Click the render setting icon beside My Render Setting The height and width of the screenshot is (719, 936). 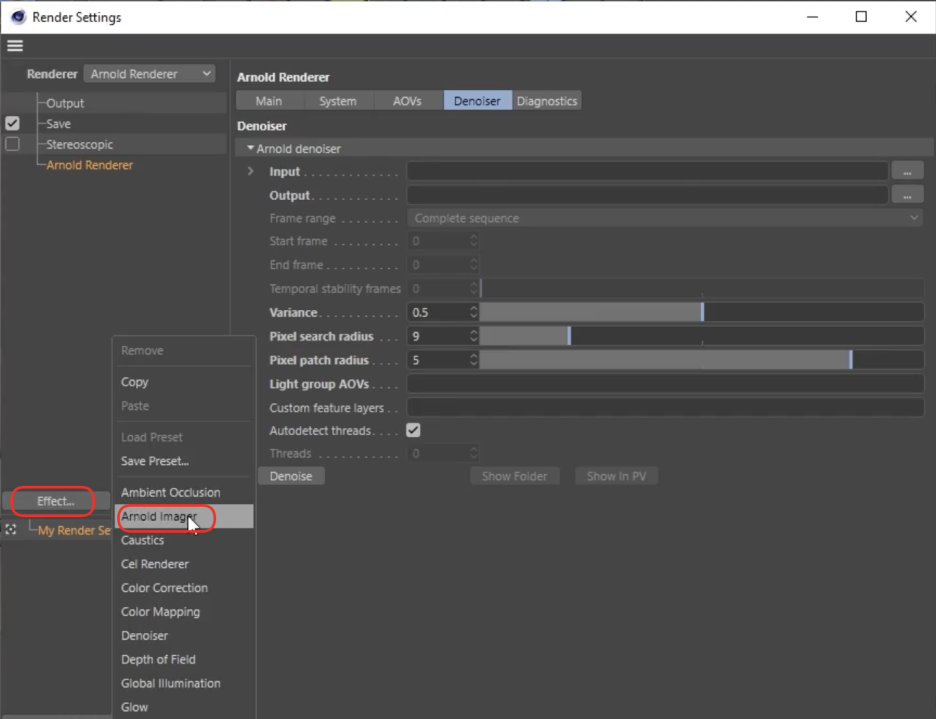click(11, 530)
